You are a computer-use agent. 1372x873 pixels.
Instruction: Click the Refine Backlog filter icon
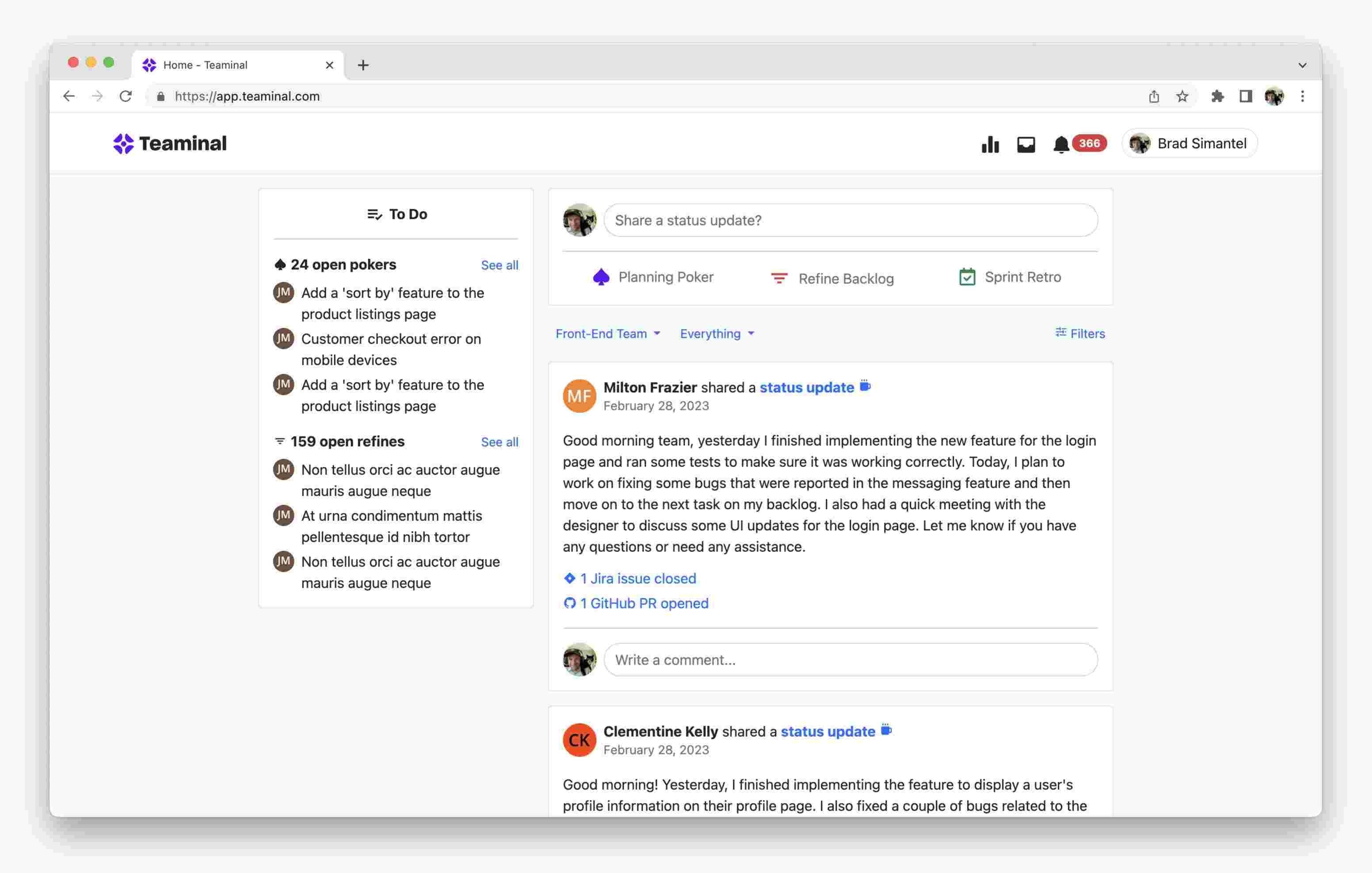click(779, 278)
